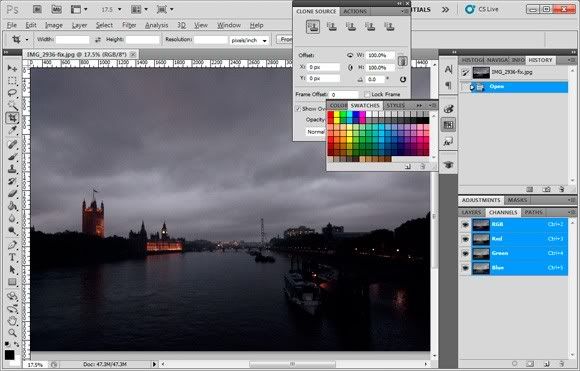The height and width of the screenshot is (371, 580).
Task: Reset the clone source transform
Action: click(x=403, y=79)
